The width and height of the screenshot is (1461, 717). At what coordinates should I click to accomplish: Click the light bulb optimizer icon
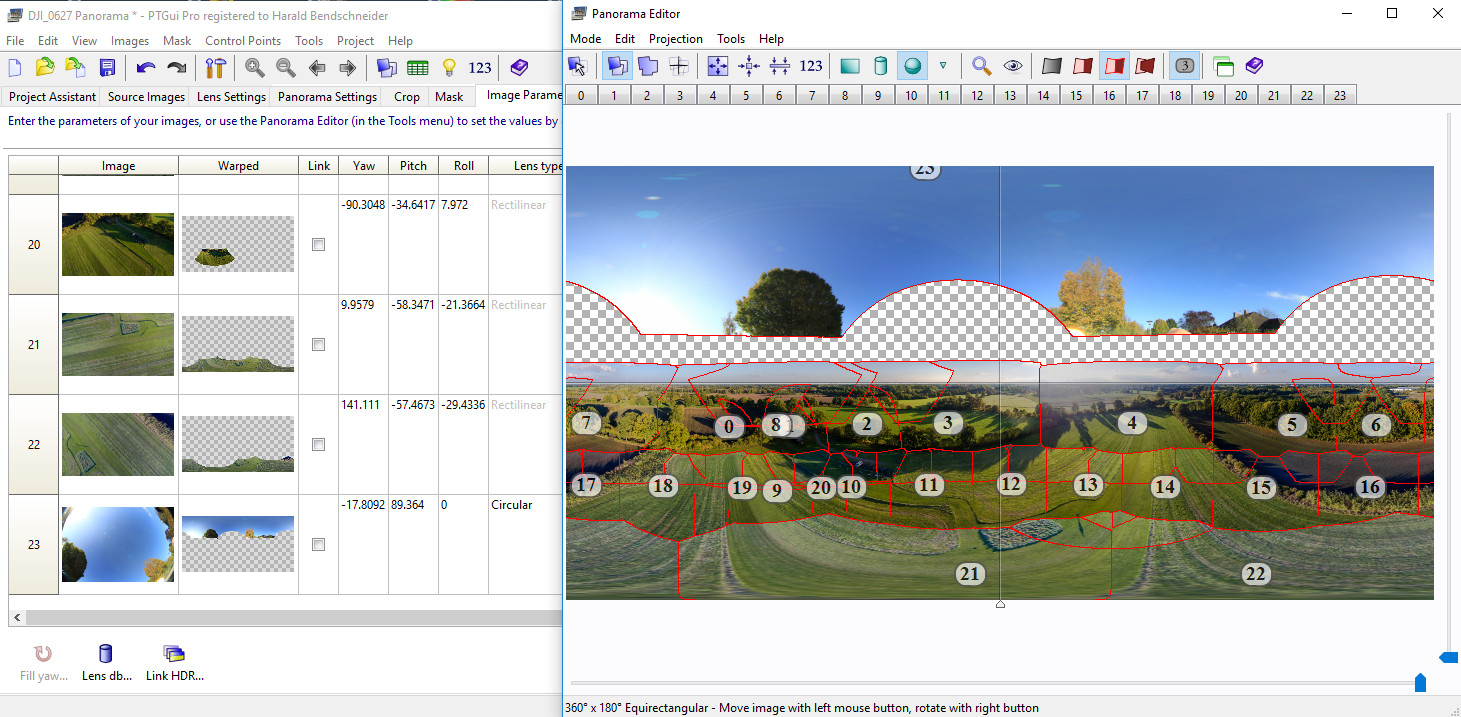[449, 68]
